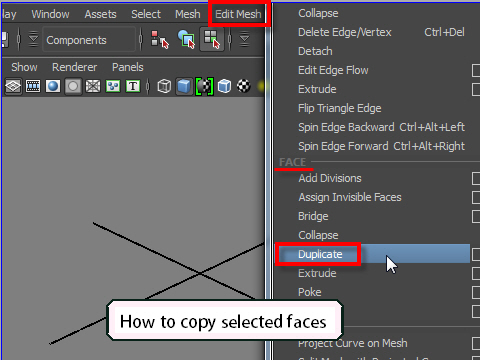Open Poke option box
480x360 pixels.
click(476, 292)
